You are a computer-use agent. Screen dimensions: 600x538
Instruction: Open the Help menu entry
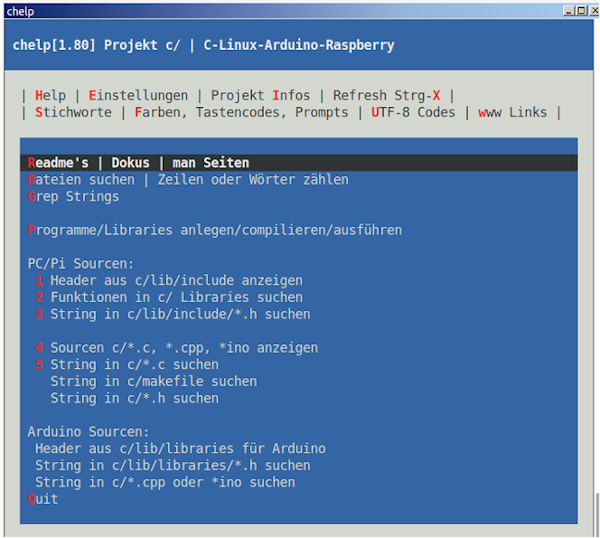click(x=50, y=96)
